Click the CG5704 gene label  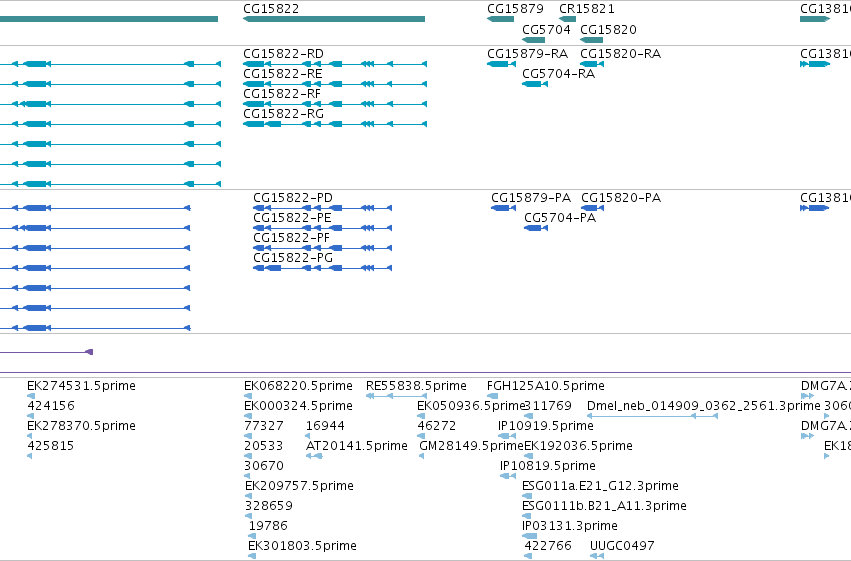point(546,29)
